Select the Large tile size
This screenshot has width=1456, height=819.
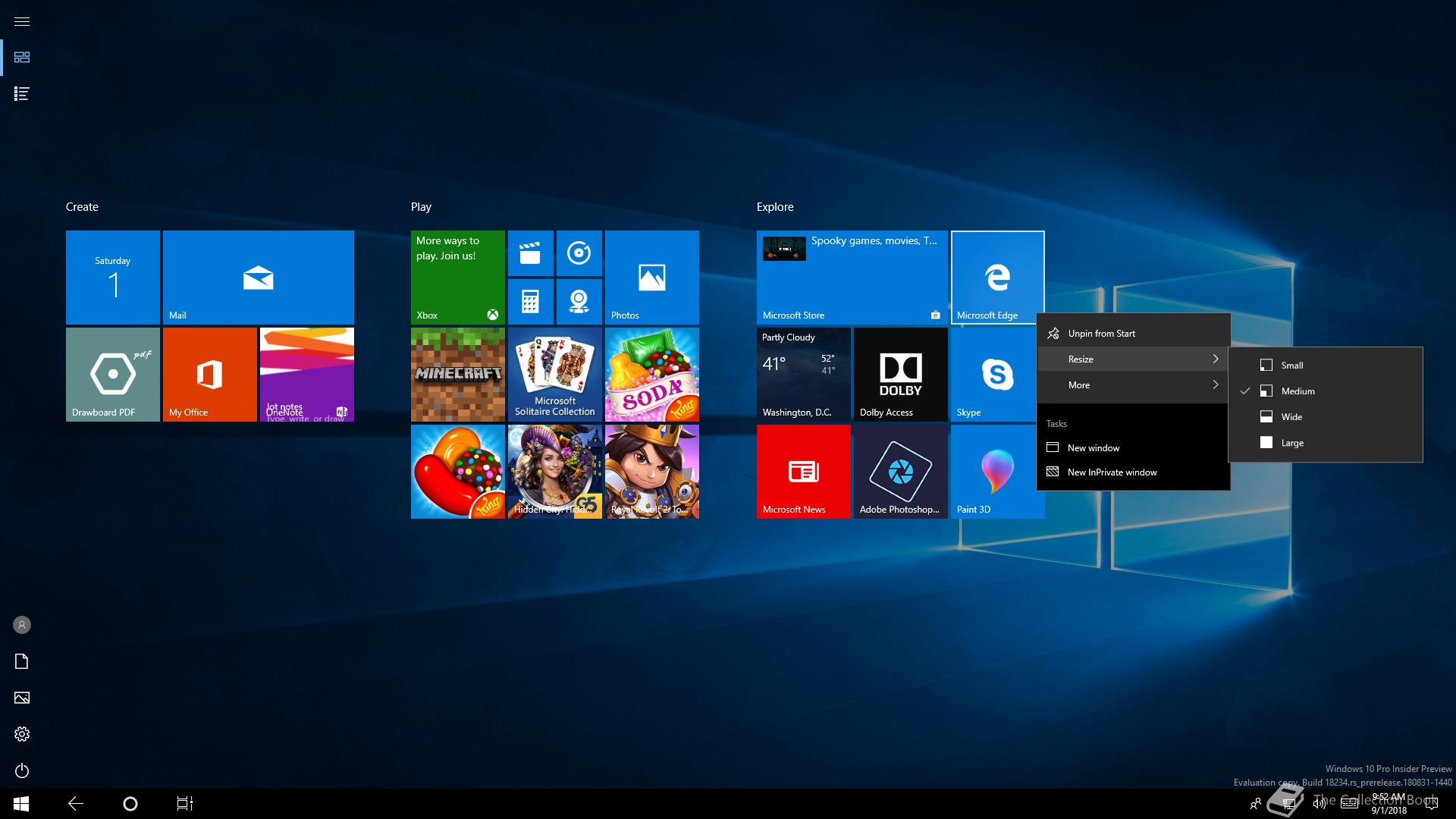pos(1326,443)
